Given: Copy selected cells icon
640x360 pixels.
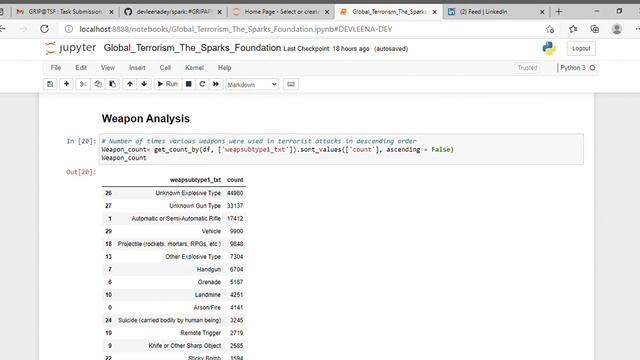Looking at the screenshot, I should click(98, 84).
